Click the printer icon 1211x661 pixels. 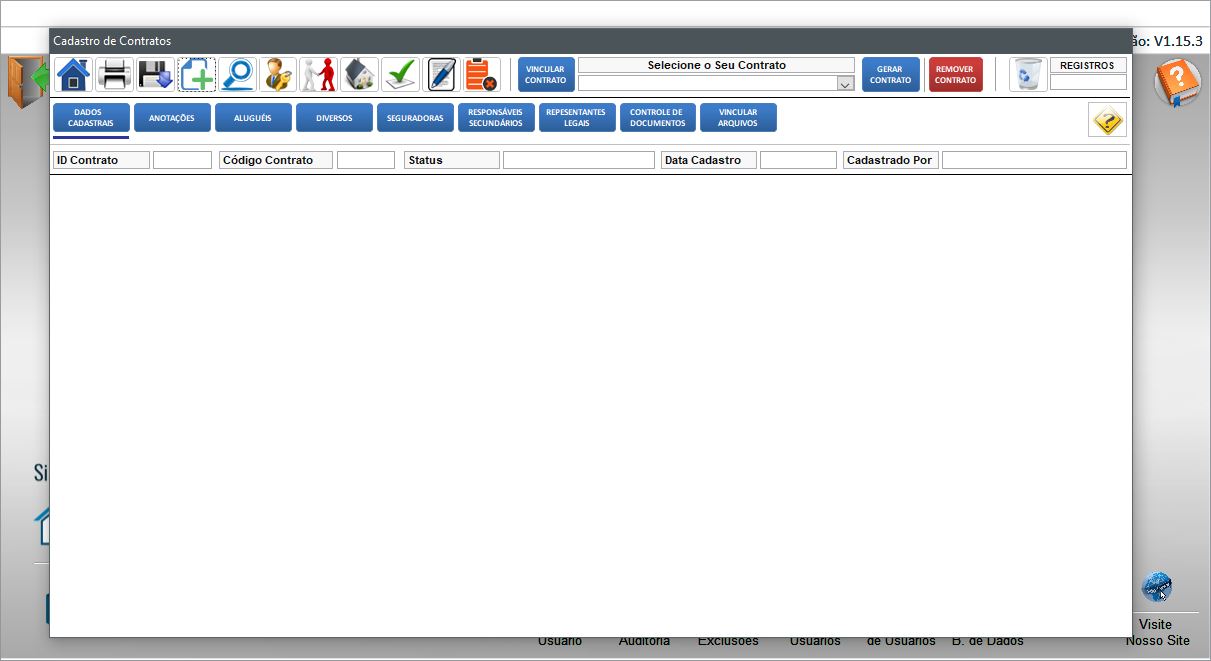(115, 75)
